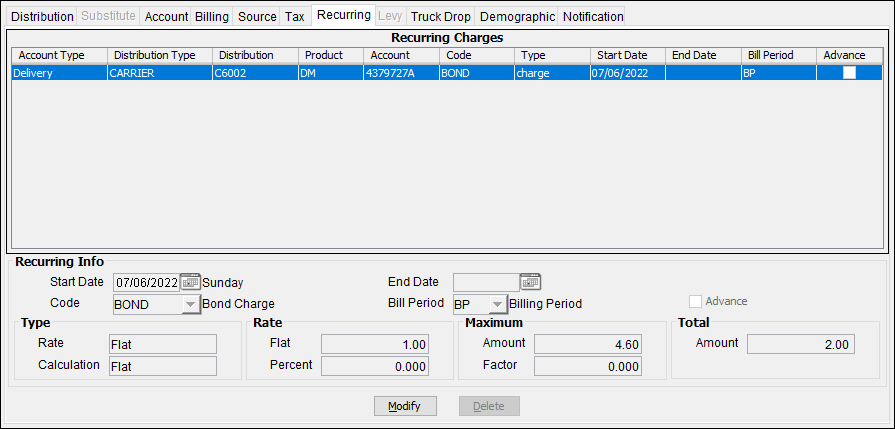The height and width of the screenshot is (429, 895).
Task: Click the Delete button
Action: (489, 406)
